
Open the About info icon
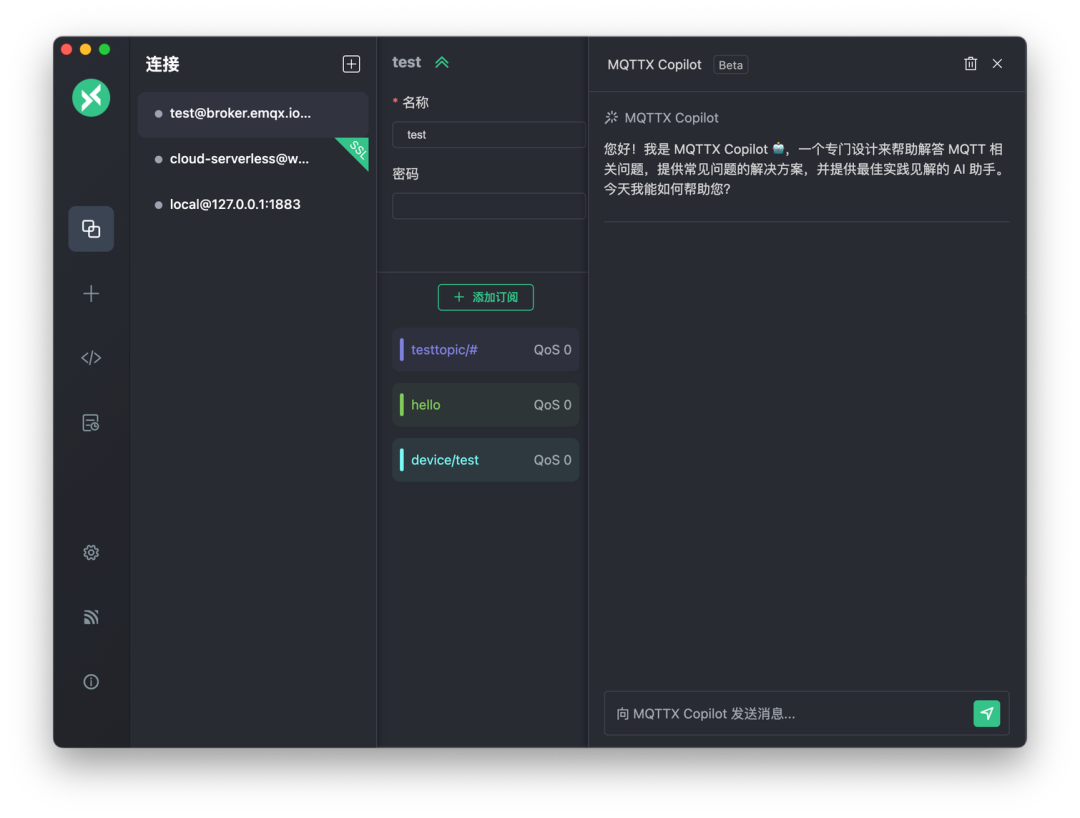[x=91, y=682]
